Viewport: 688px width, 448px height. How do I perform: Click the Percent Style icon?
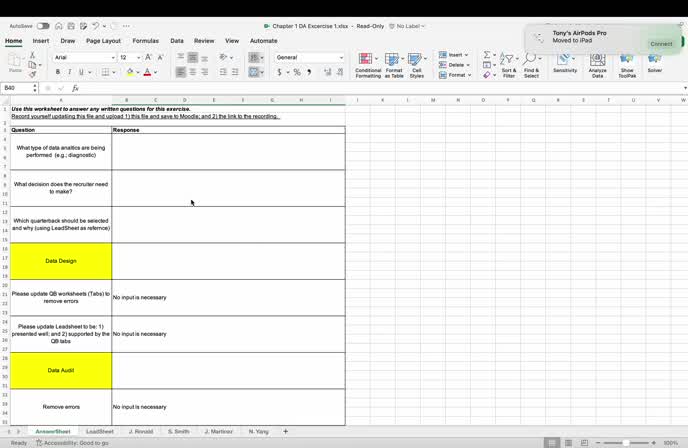tap(297, 72)
